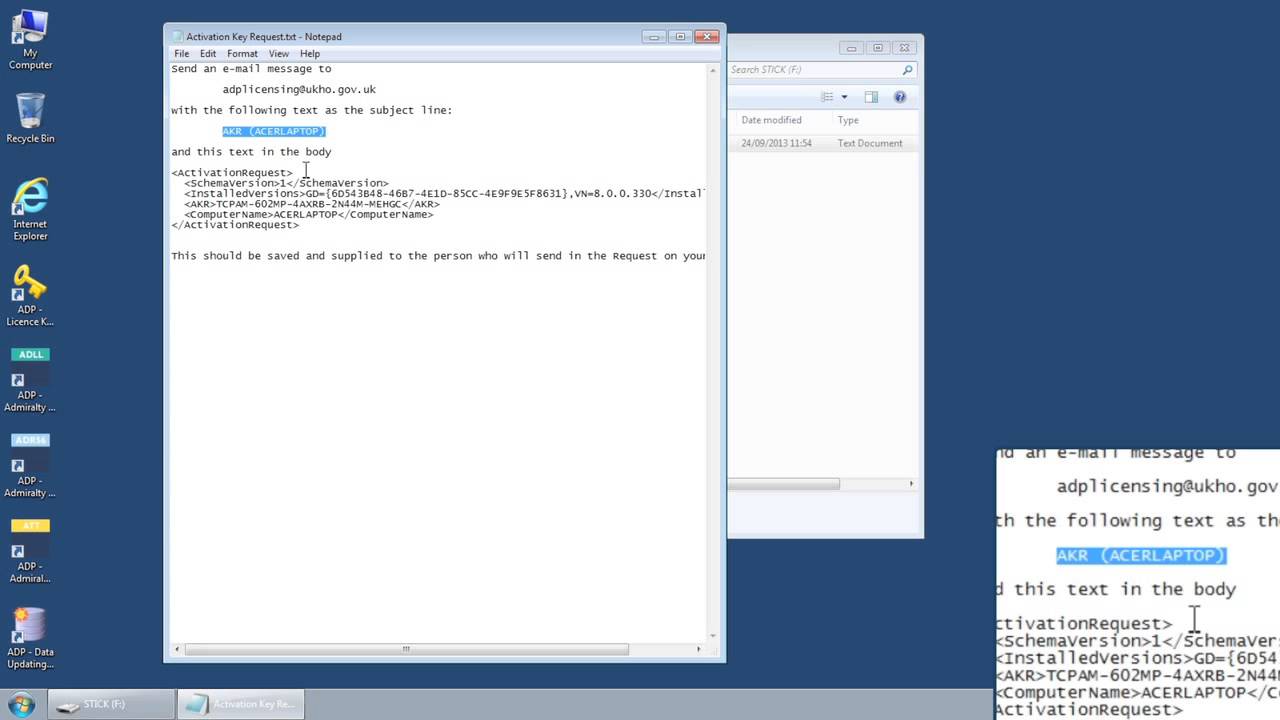Close the Notepad window
Viewport: 1280px width, 720px height.
(x=706, y=37)
